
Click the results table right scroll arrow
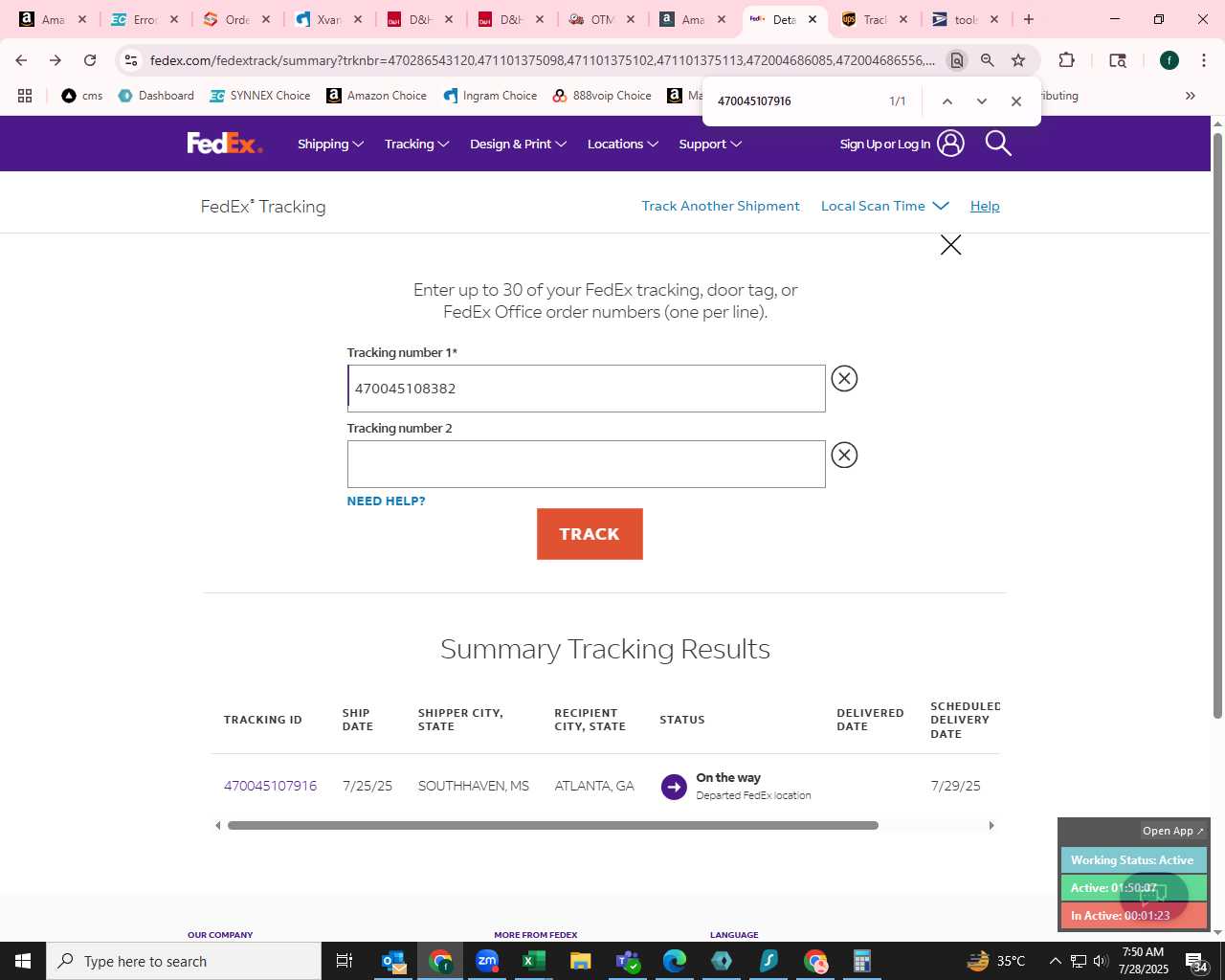(991, 826)
